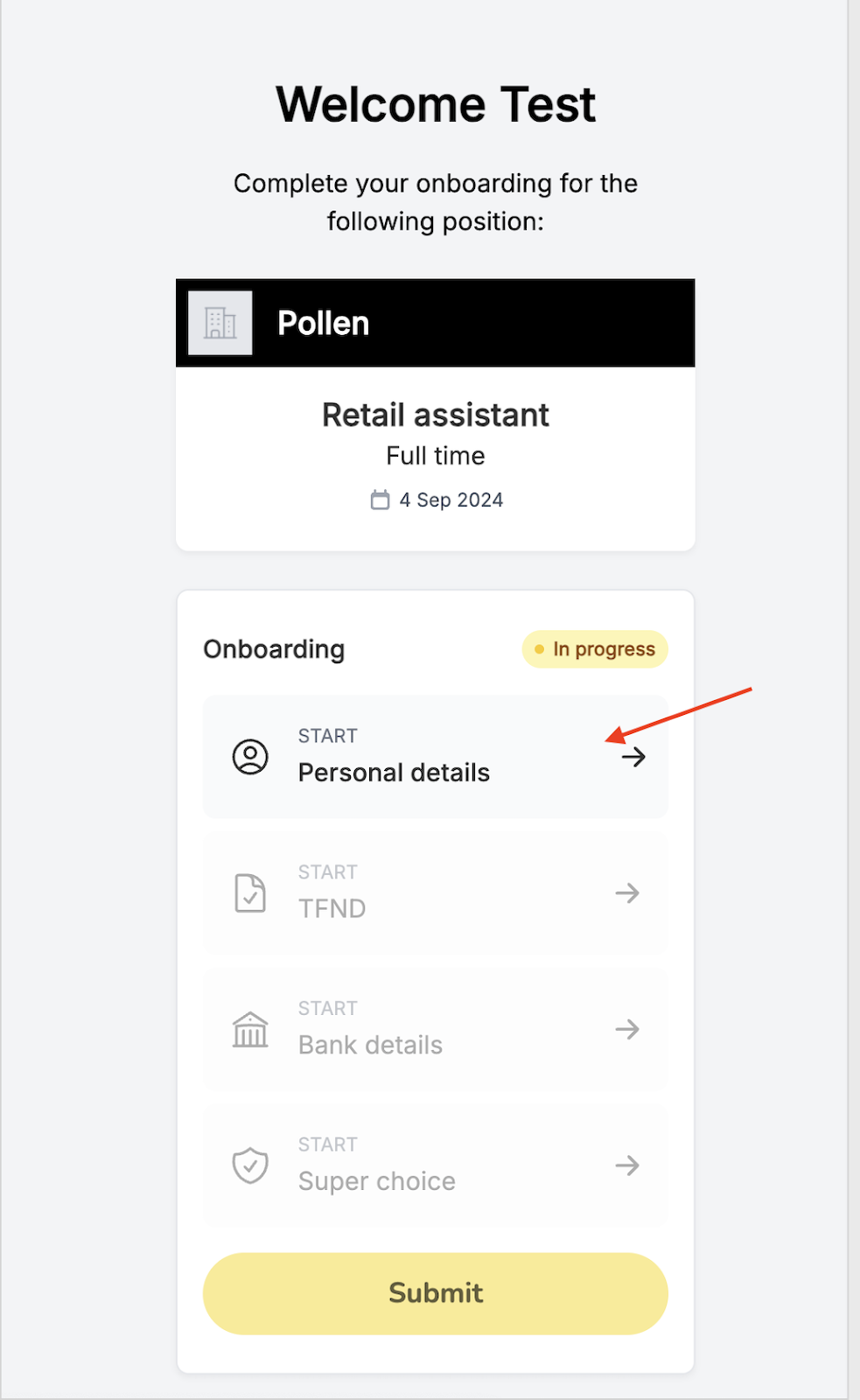Click the In progress status badge
This screenshot has height=1400, width=860.
point(595,649)
